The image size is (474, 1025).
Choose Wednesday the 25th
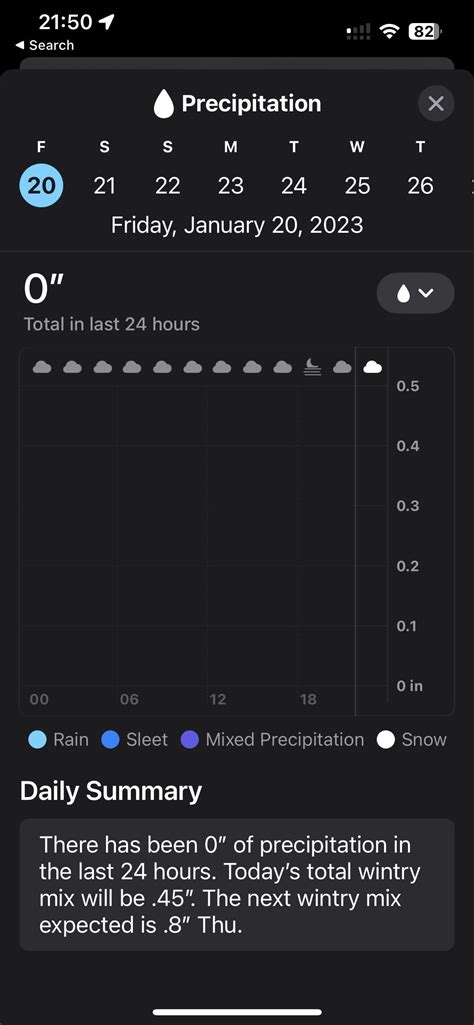point(357,186)
